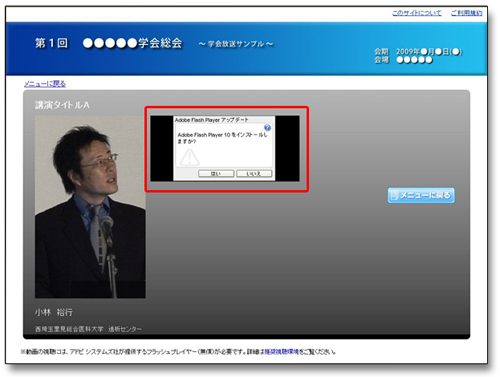The height and width of the screenshot is (377, 500).
Task: Click the Adobe Flash Player 10 install question text
Action: point(222,138)
